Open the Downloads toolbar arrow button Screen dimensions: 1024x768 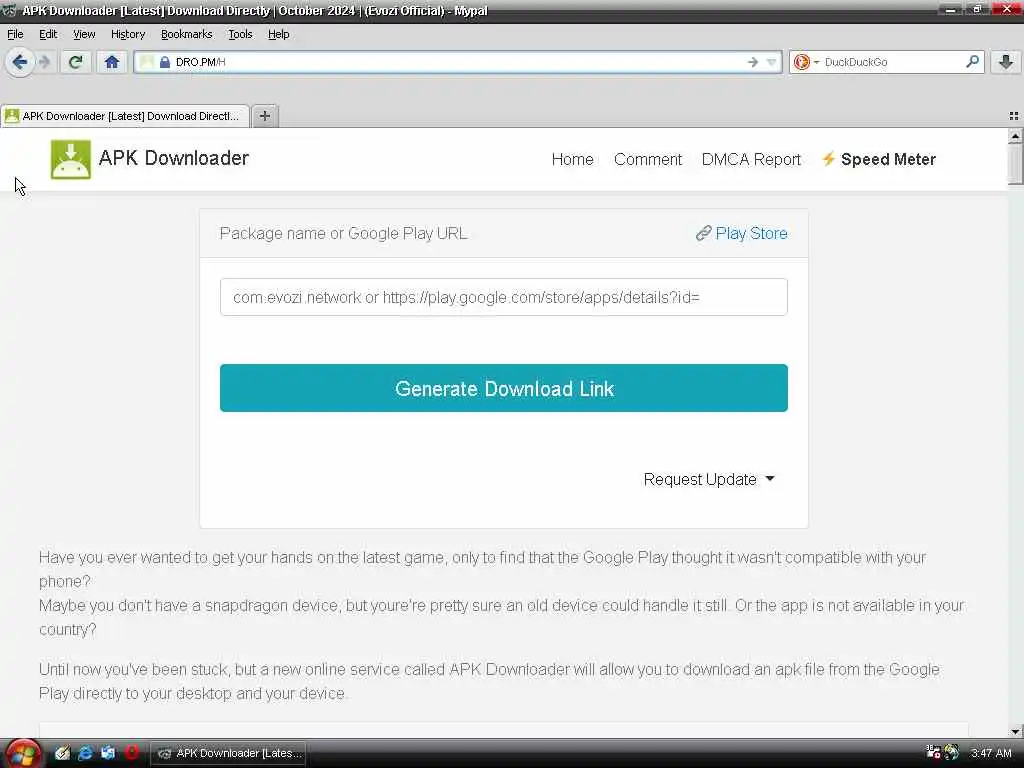(1006, 62)
